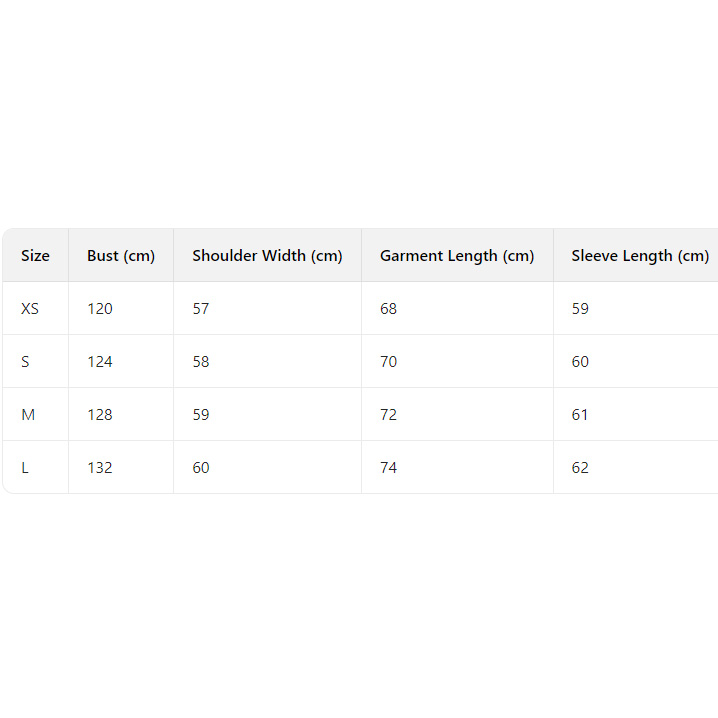
Task: Click the Bust (cm) column header
Action: [121, 256]
